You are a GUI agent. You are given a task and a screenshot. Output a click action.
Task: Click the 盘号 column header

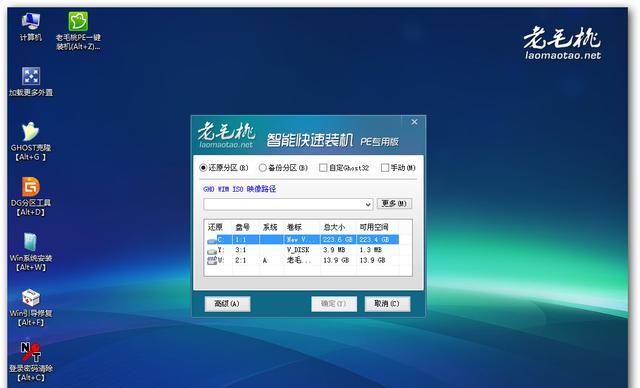242,227
